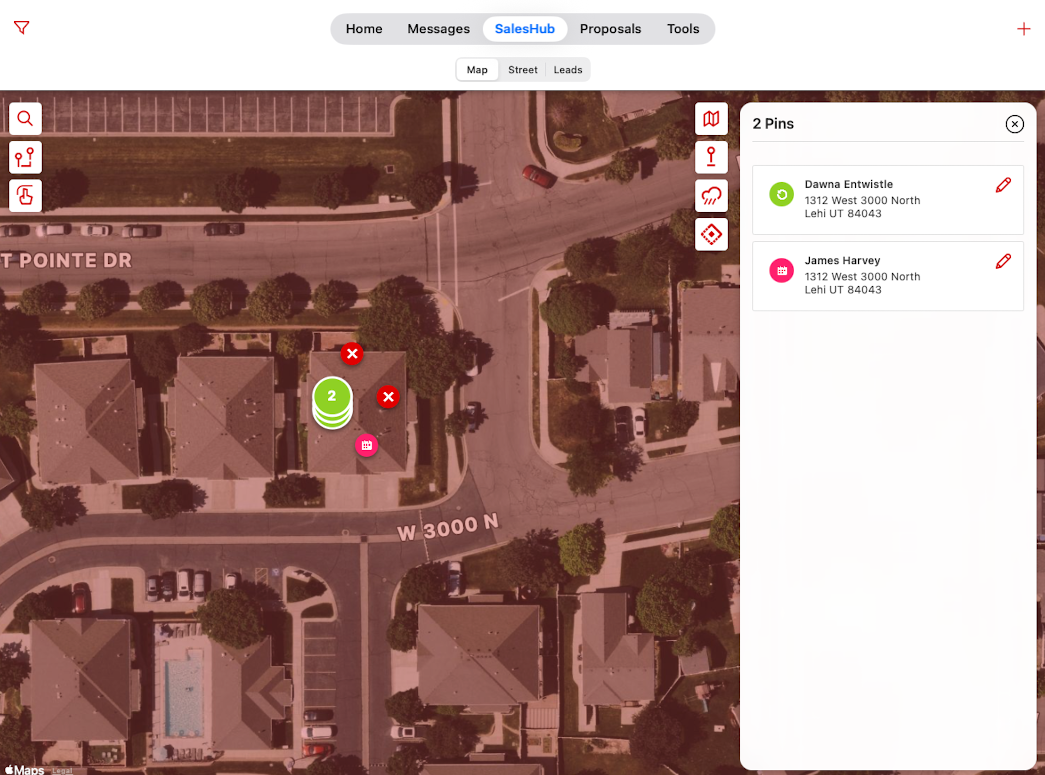The height and width of the screenshot is (775, 1045).
Task: Open the map search magnifier tool
Action: coord(25,118)
